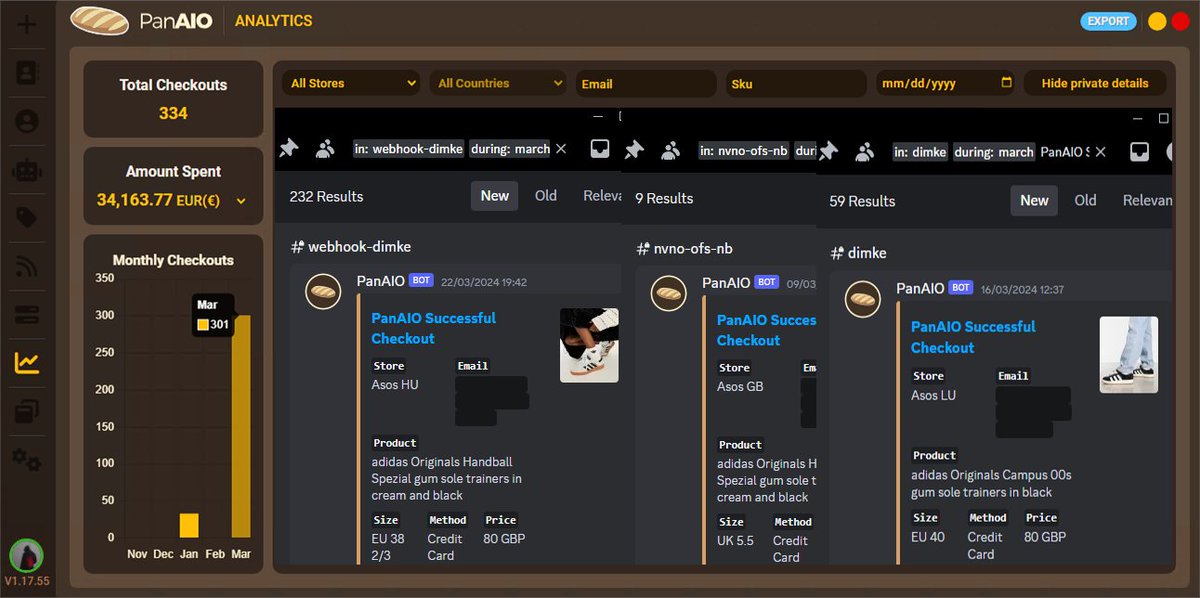Click pin icon beside nvno-ofs-nb search
Viewport: 1200px width, 598px height.
634,150
